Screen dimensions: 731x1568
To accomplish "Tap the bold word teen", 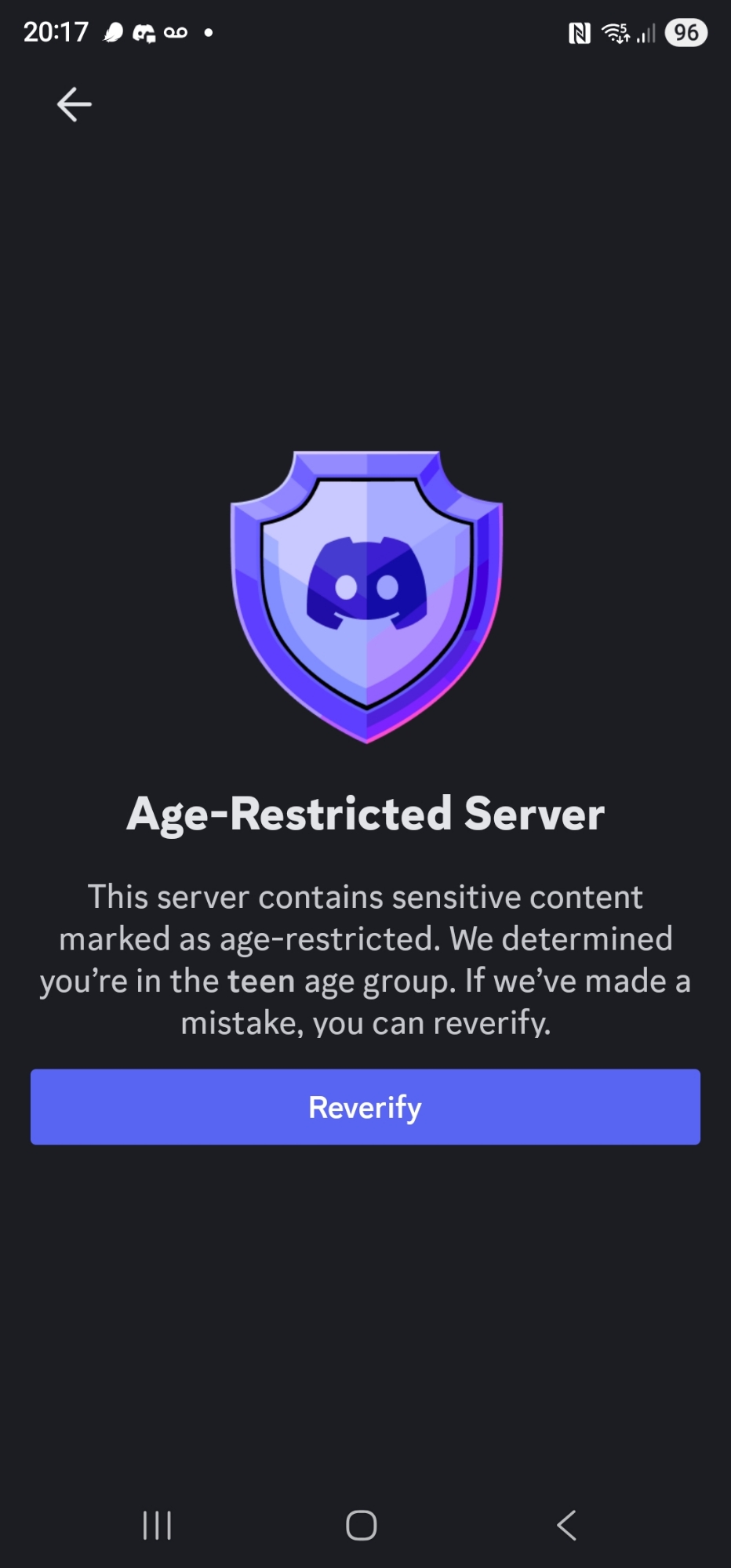I will tap(261, 981).
